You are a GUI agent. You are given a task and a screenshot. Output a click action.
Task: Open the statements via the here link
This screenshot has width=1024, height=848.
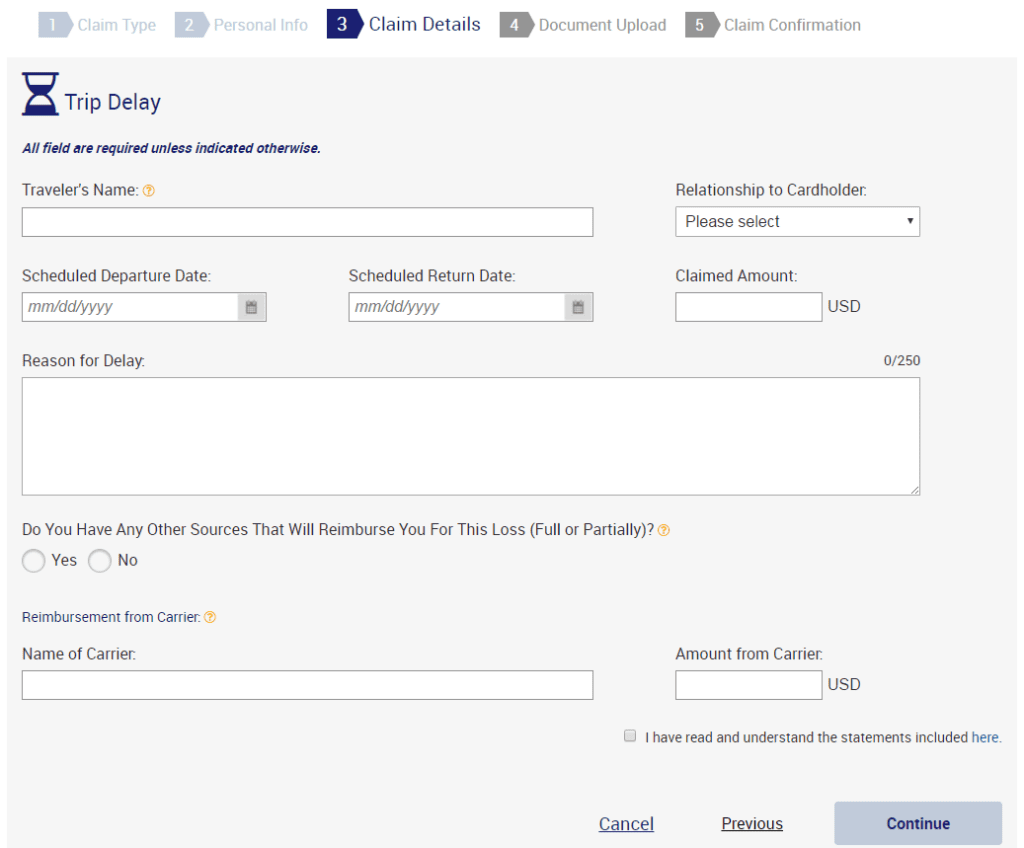pyautogui.click(x=985, y=737)
